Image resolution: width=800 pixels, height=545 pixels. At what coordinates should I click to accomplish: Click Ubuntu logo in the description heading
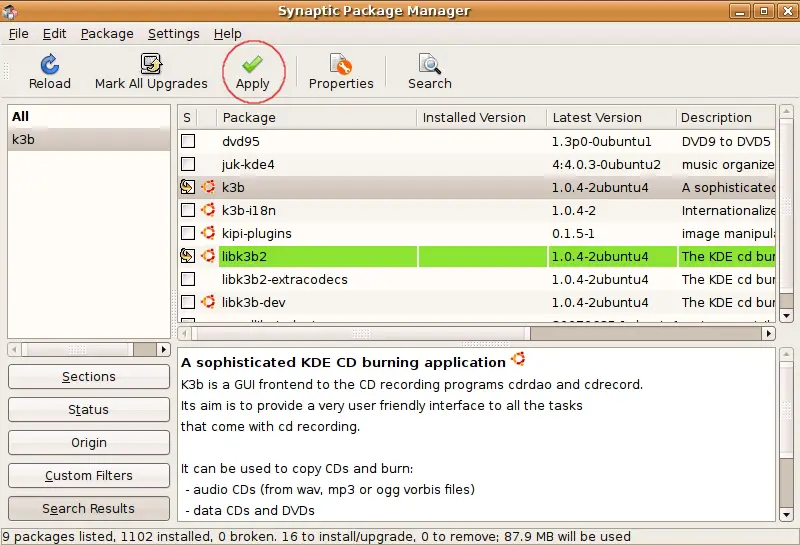tap(518, 359)
